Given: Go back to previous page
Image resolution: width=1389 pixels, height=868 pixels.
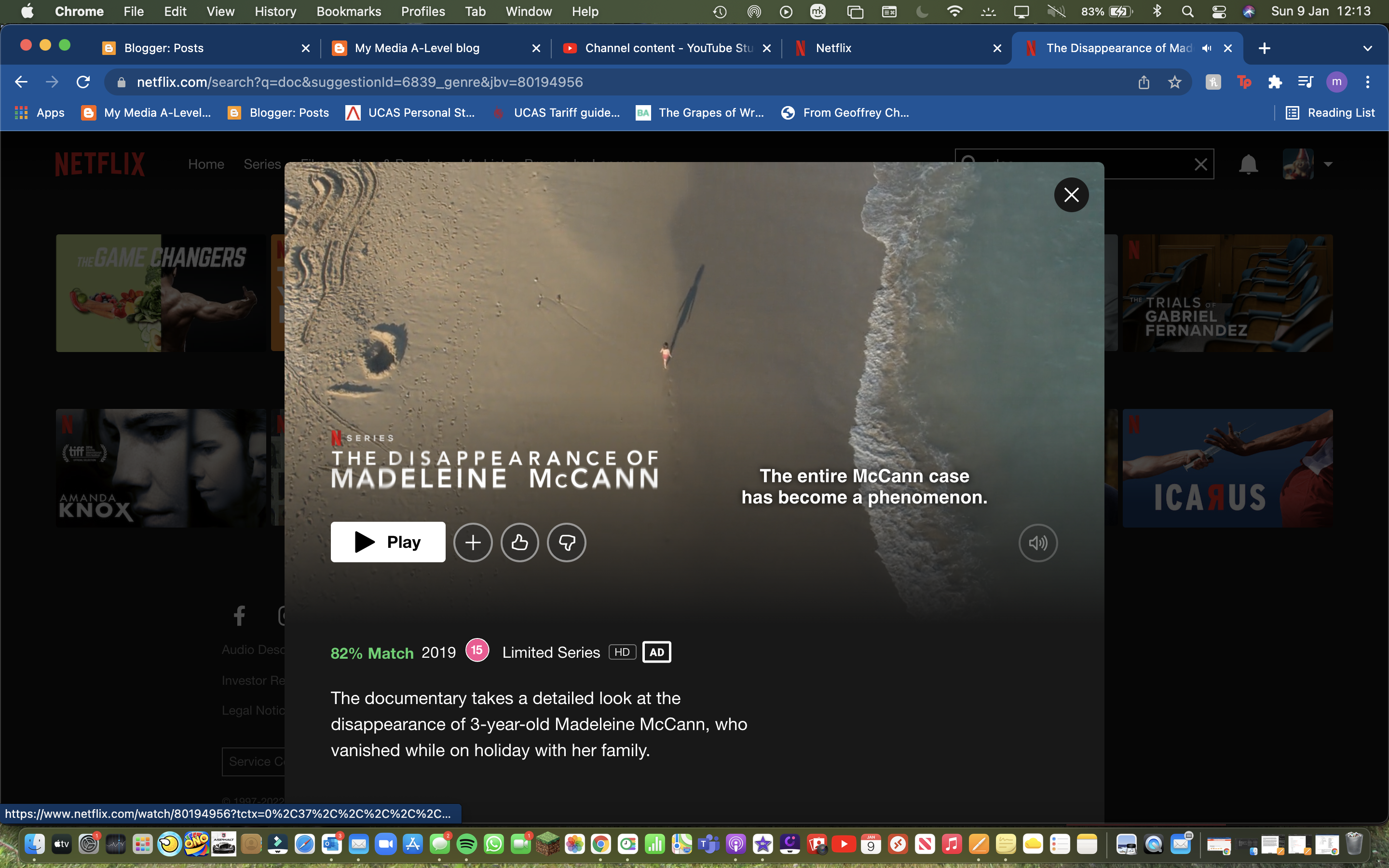Looking at the screenshot, I should [x=21, y=82].
